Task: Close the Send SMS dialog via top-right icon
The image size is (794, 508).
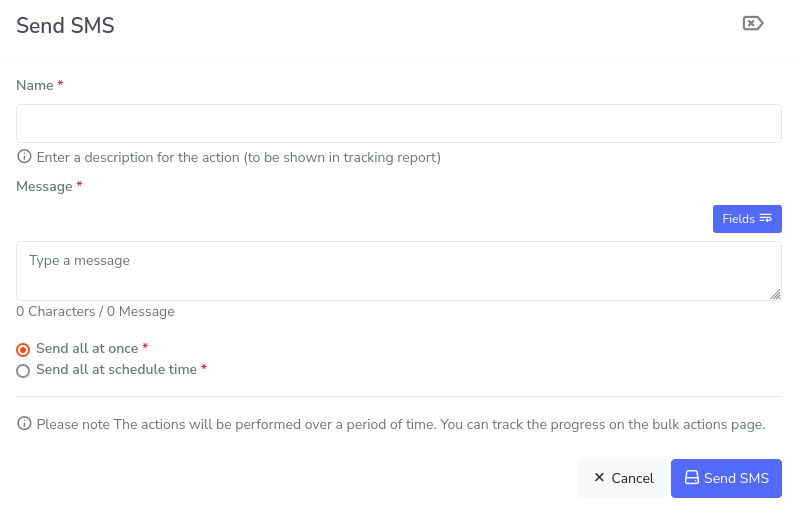Action: point(753,23)
